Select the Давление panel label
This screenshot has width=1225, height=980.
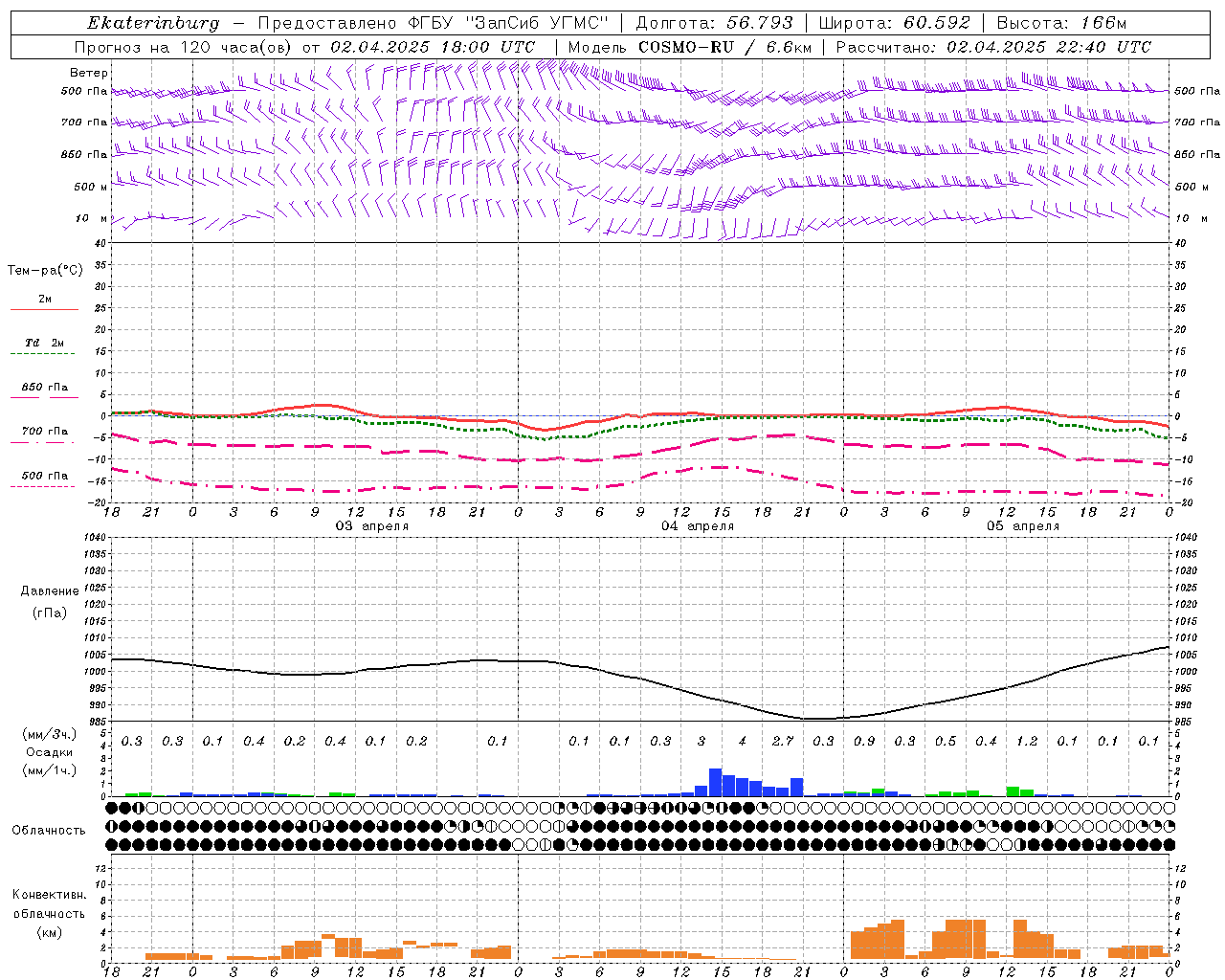click(50, 591)
